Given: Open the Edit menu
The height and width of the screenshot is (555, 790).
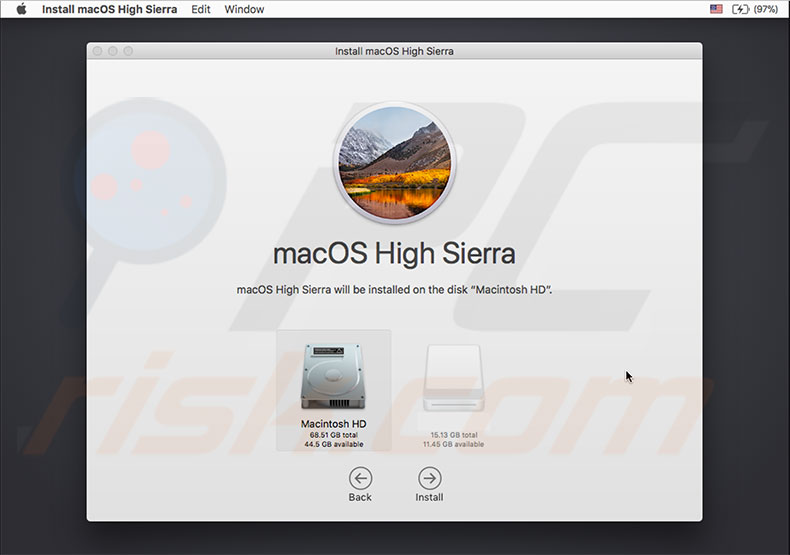Looking at the screenshot, I should pyautogui.click(x=201, y=9).
